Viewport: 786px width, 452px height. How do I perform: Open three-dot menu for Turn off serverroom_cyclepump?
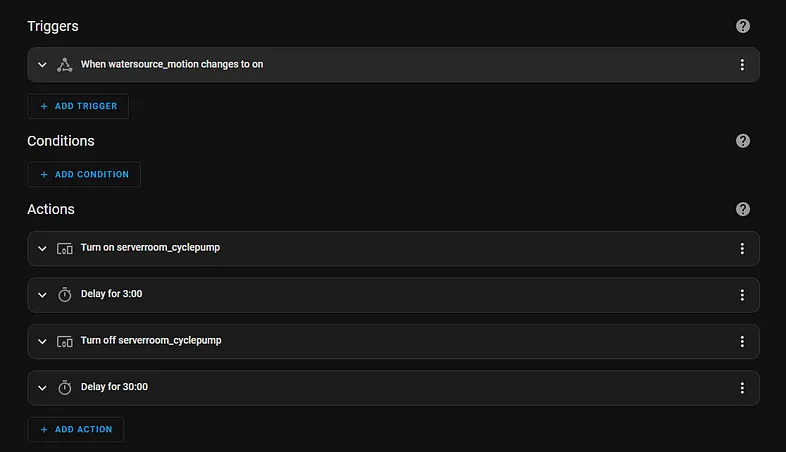point(742,341)
